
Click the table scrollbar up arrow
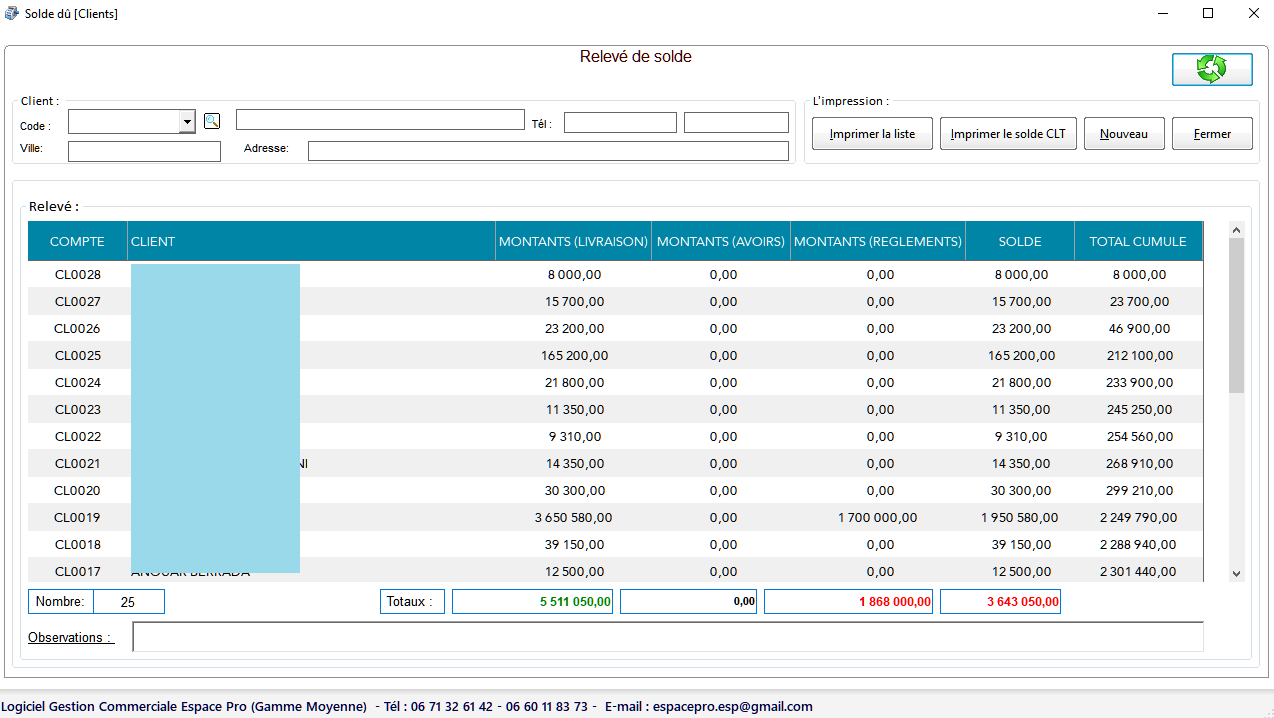click(x=1236, y=230)
